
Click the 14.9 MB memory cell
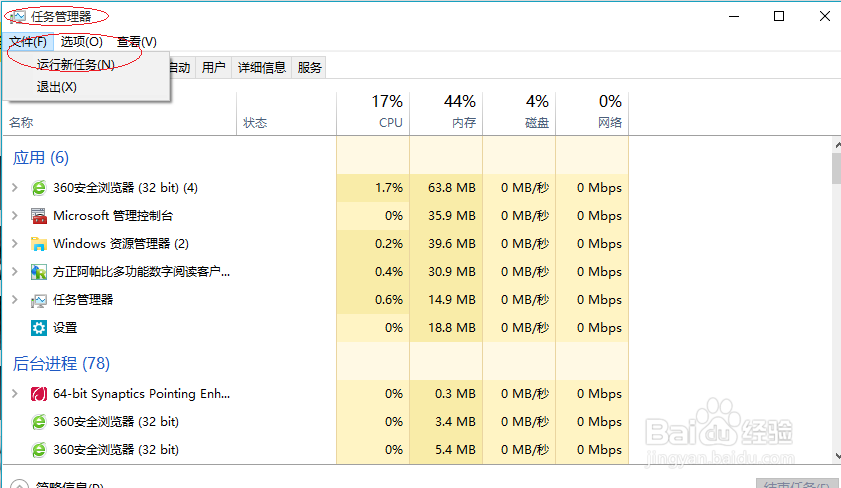pyautogui.click(x=446, y=299)
